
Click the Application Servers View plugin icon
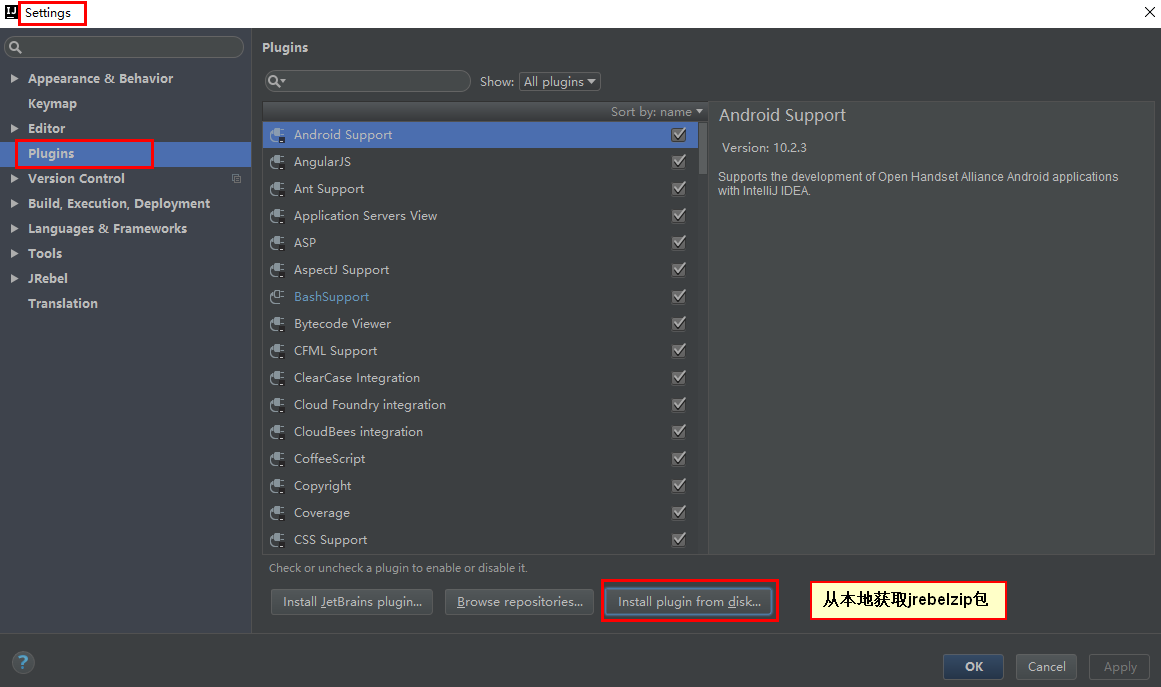[x=278, y=215]
